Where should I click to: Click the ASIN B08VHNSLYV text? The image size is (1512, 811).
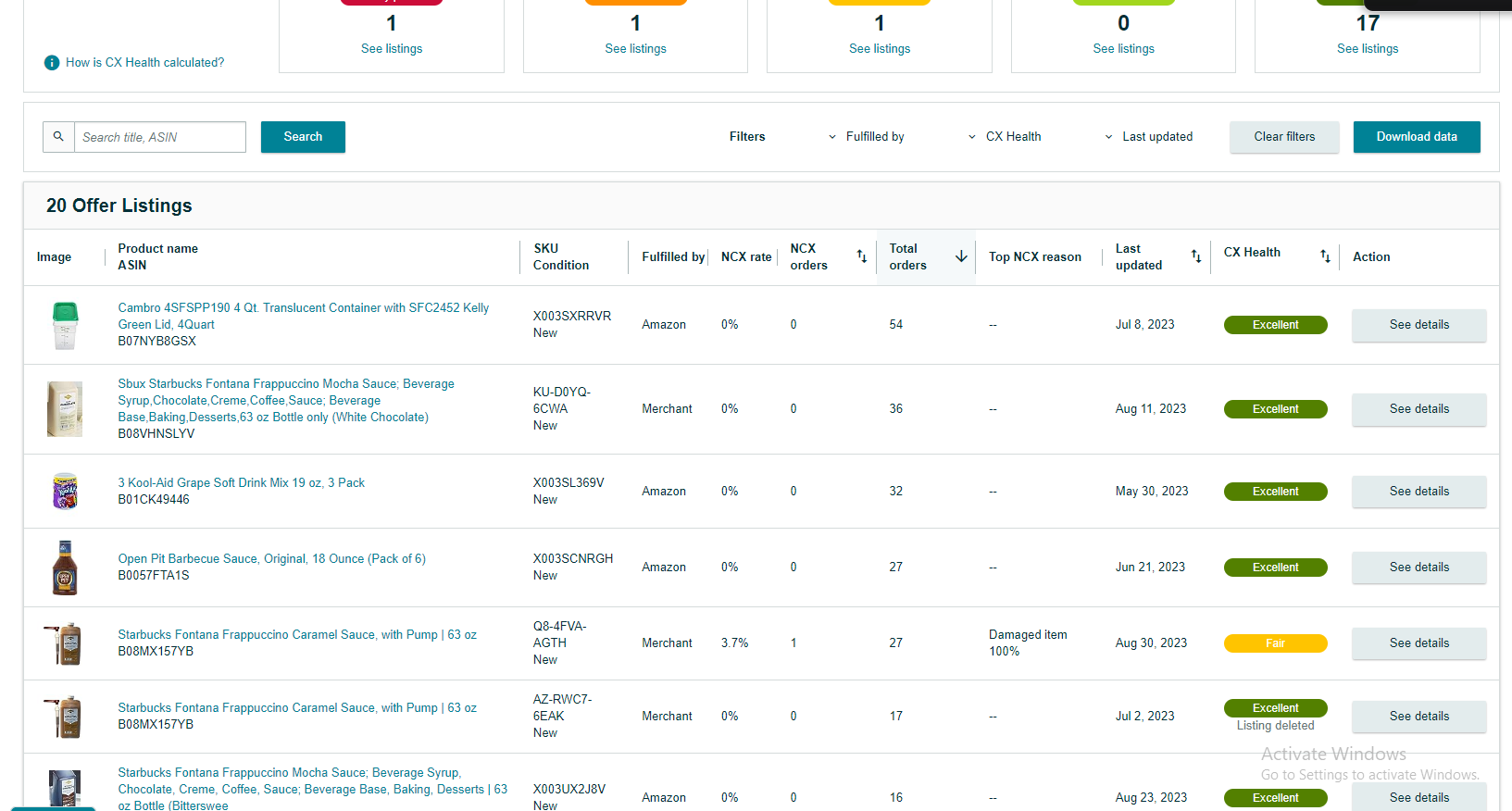pyautogui.click(x=156, y=434)
